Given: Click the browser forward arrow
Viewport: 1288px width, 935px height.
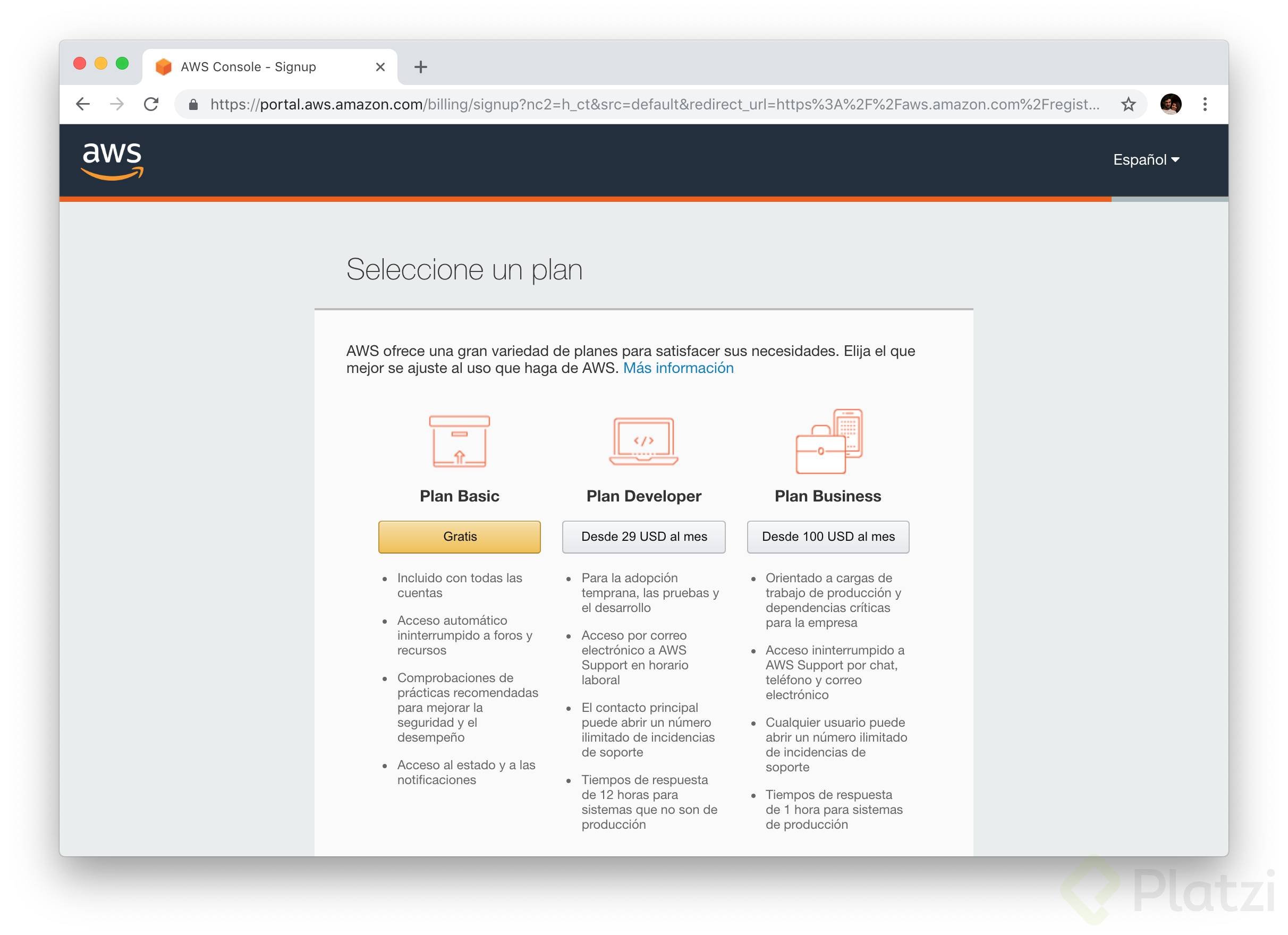Looking at the screenshot, I should (x=117, y=105).
